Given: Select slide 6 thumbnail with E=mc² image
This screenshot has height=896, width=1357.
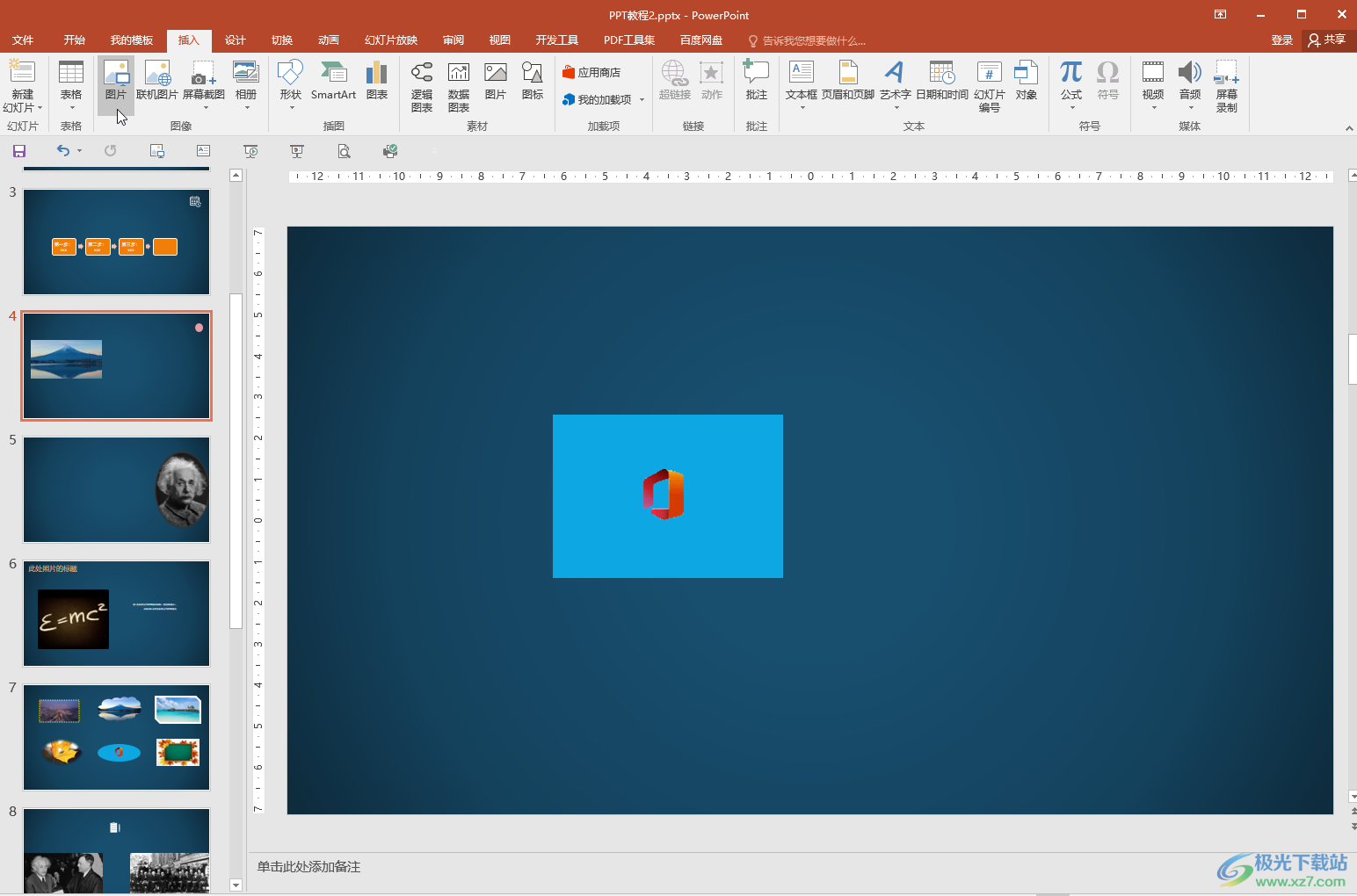Looking at the screenshot, I should [x=117, y=613].
